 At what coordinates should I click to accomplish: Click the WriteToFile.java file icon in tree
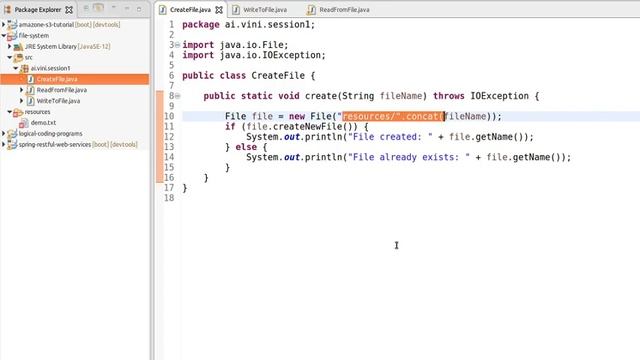coord(31,101)
